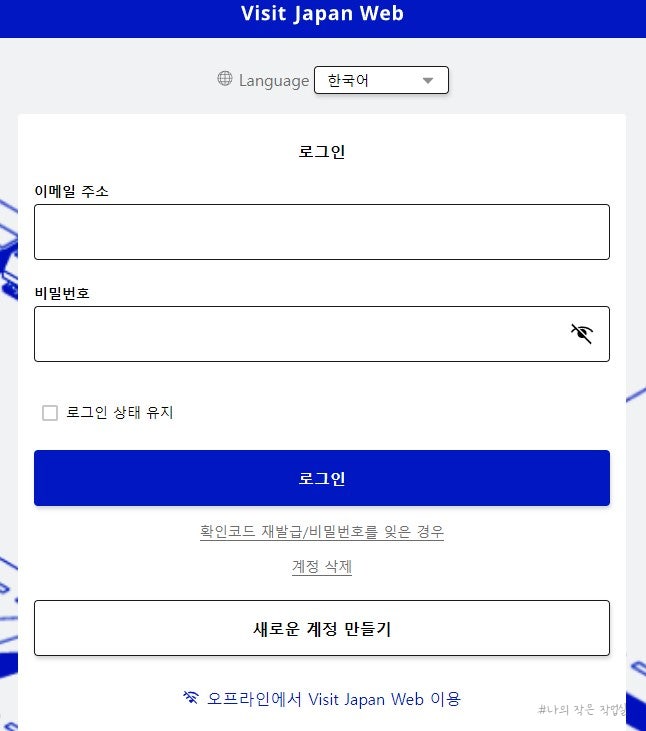Click the 비밀번호 field label
This screenshot has width=646, height=731.
(x=62, y=293)
